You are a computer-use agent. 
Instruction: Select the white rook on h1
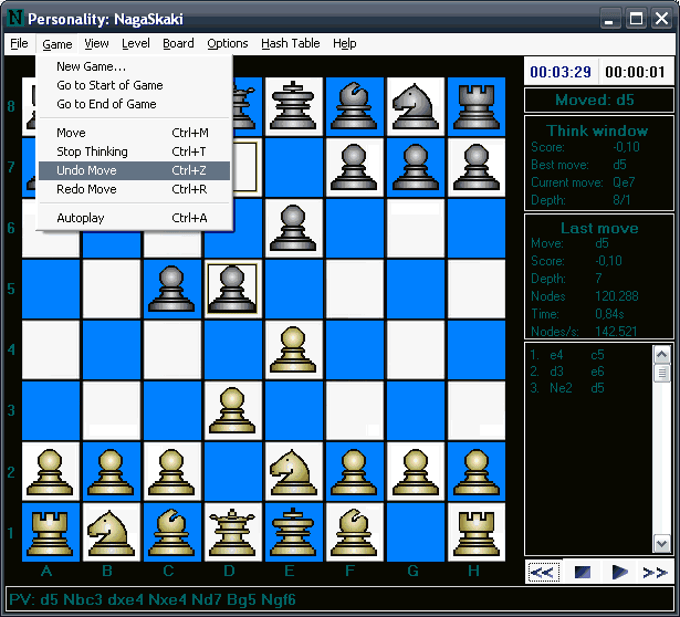(476, 532)
